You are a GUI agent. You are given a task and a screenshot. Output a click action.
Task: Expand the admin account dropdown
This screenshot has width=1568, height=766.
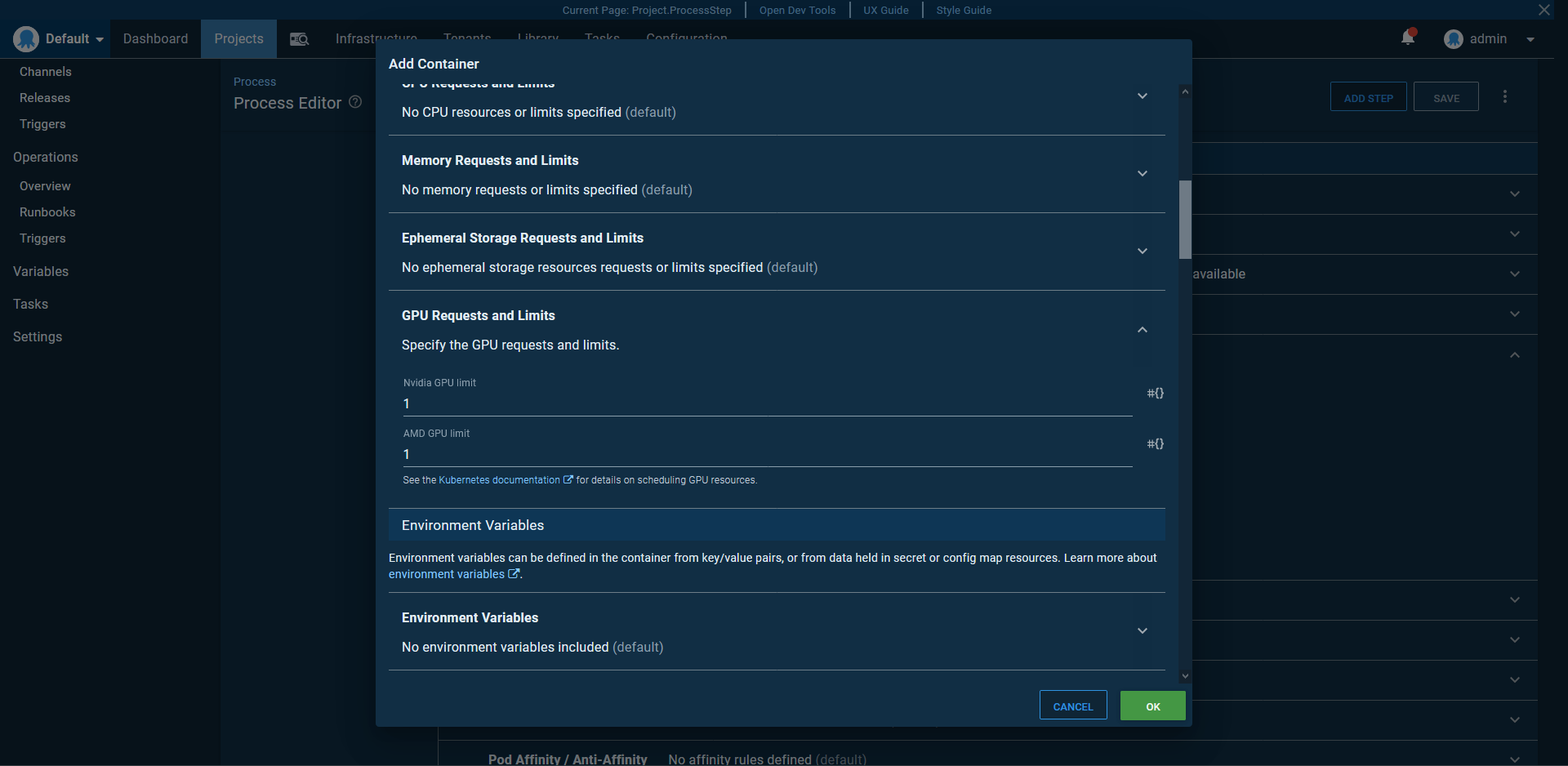pos(1530,38)
